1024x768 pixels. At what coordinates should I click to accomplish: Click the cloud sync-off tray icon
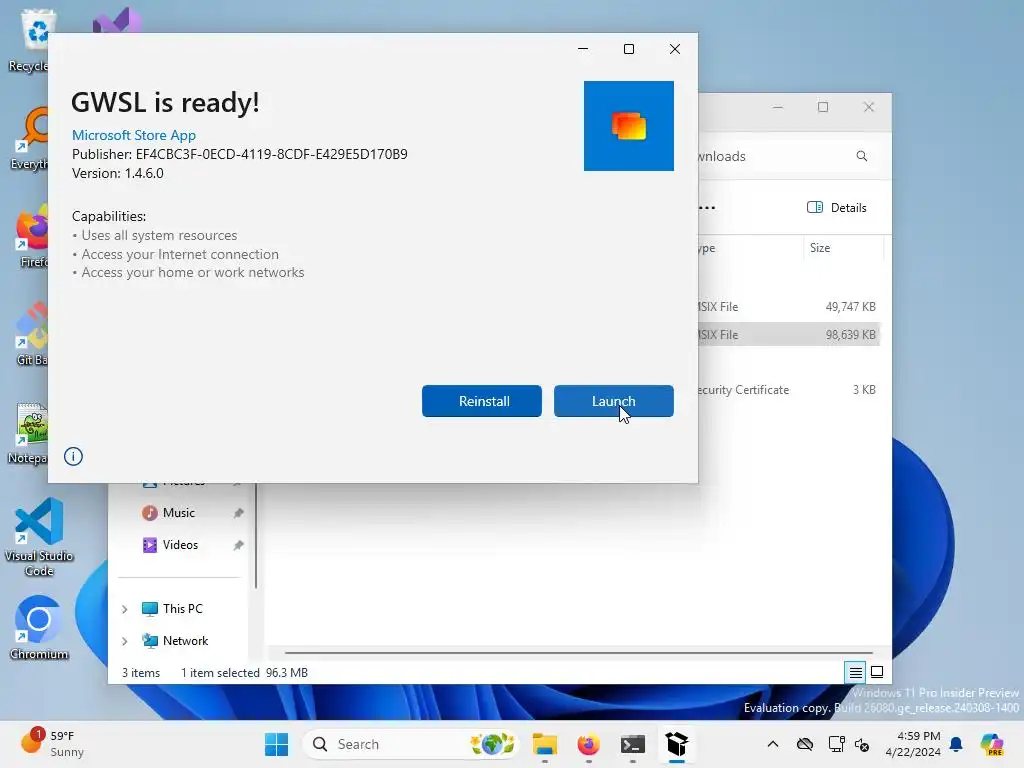[x=805, y=744]
